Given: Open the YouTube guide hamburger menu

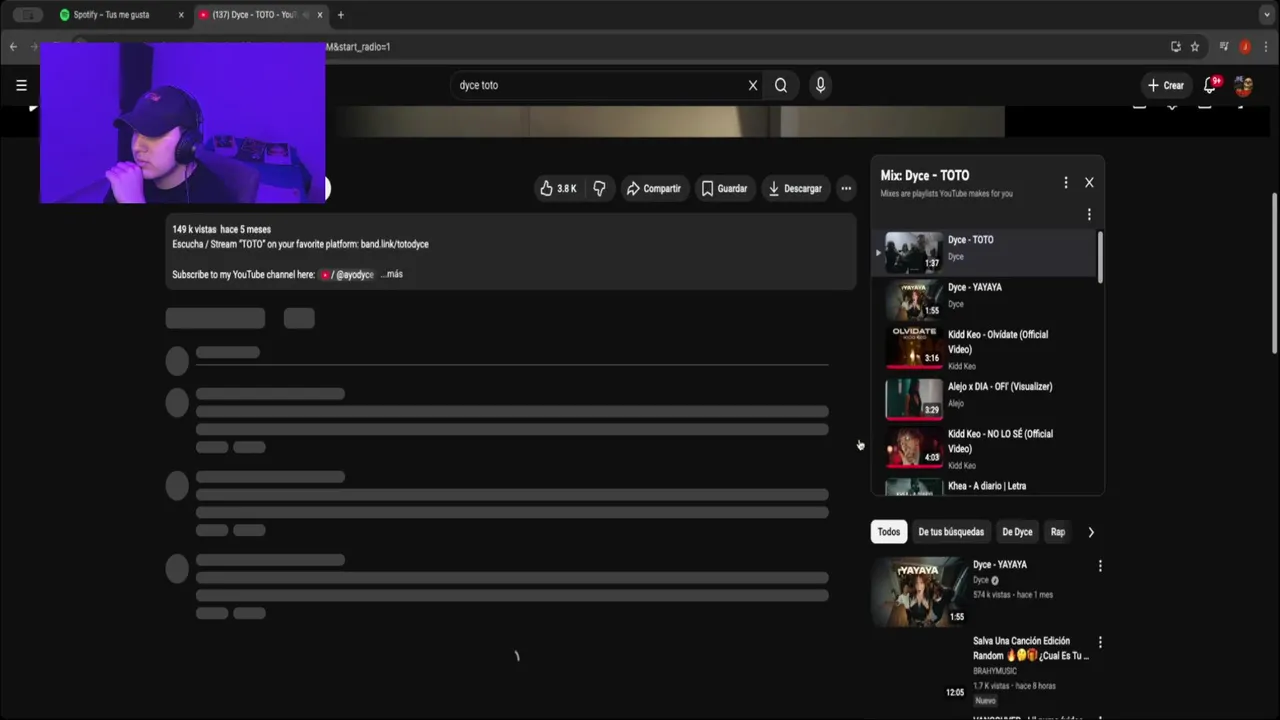Looking at the screenshot, I should coord(21,85).
